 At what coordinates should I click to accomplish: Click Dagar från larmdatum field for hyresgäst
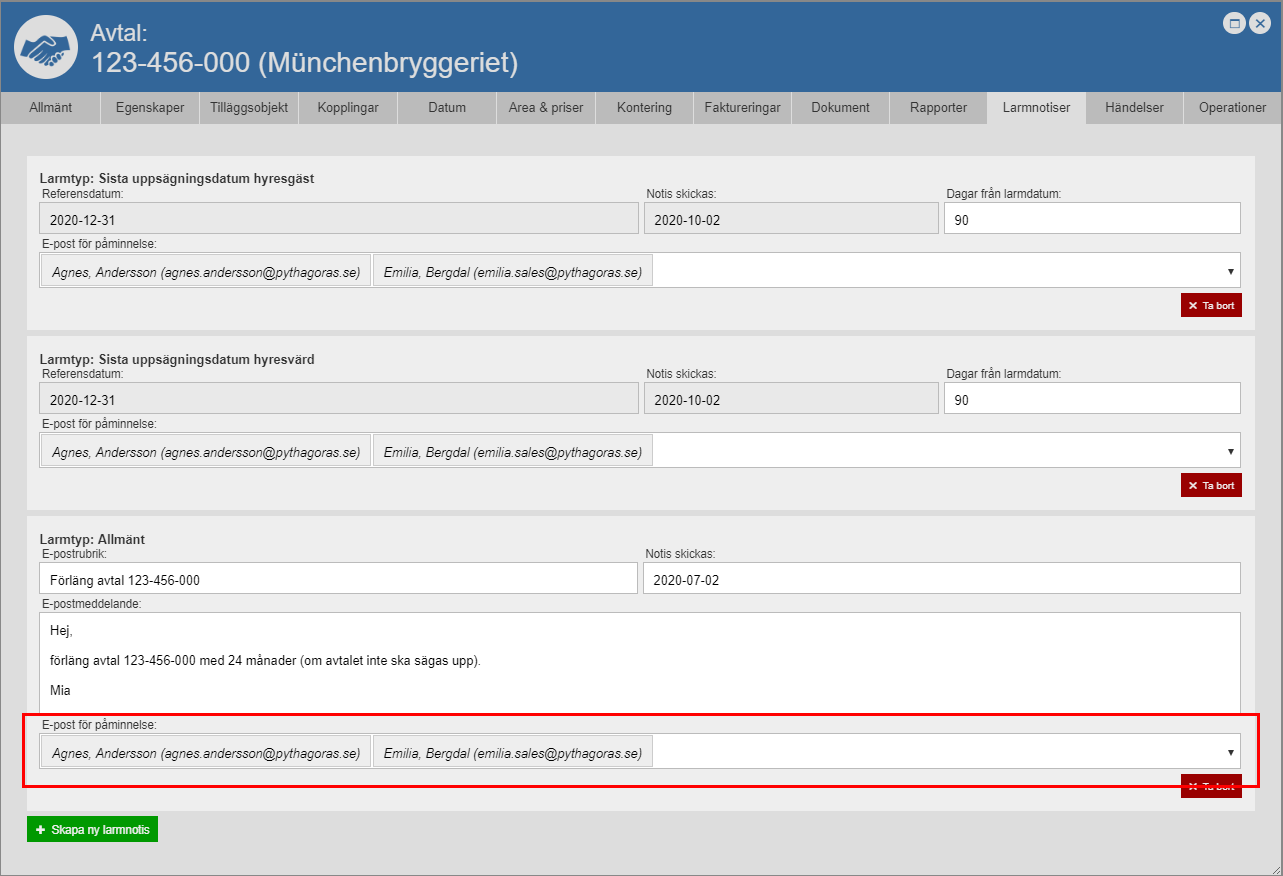pyautogui.click(x=1091, y=219)
